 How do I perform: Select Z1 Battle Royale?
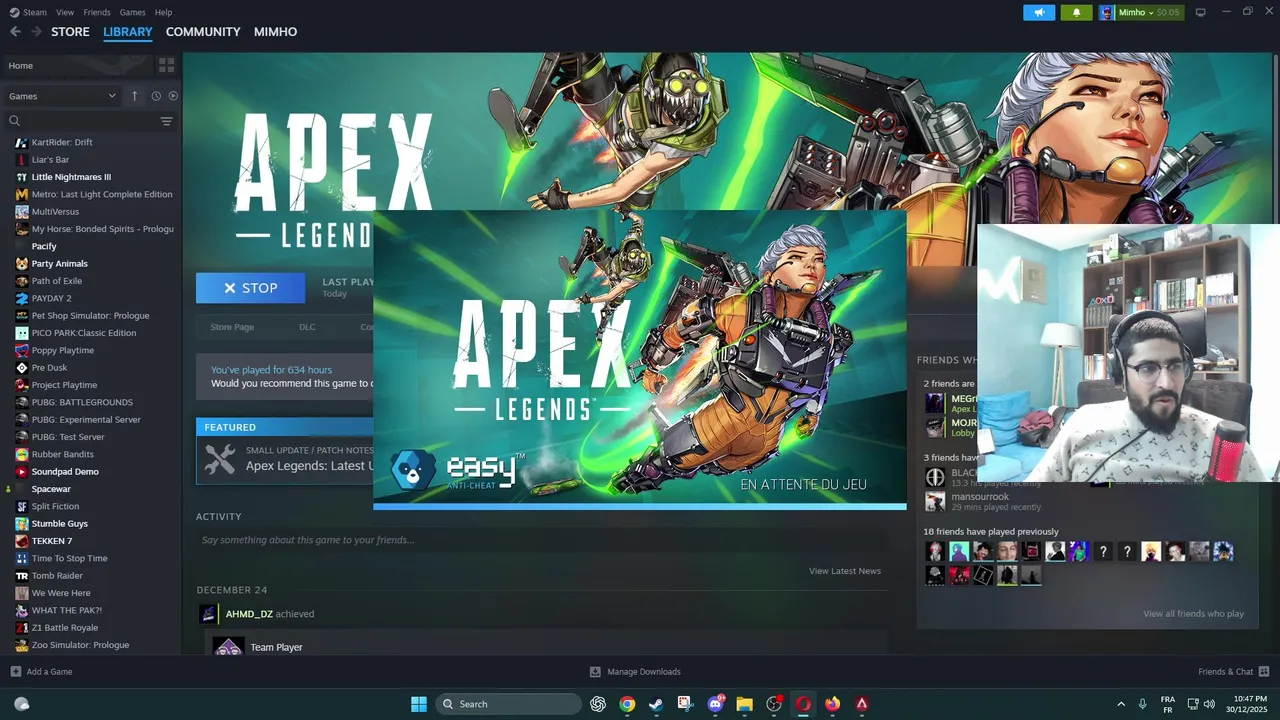(x=65, y=628)
